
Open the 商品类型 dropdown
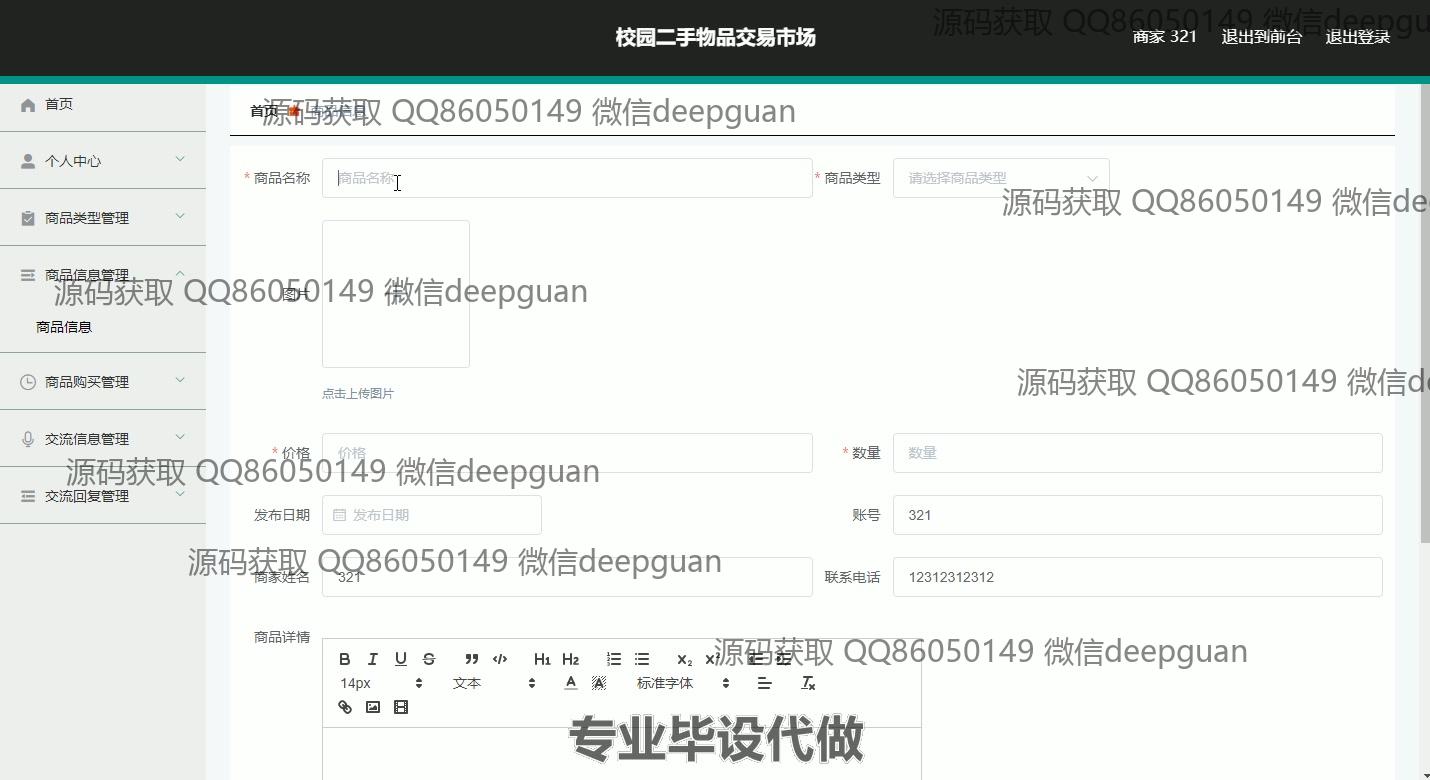pos(1000,178)
